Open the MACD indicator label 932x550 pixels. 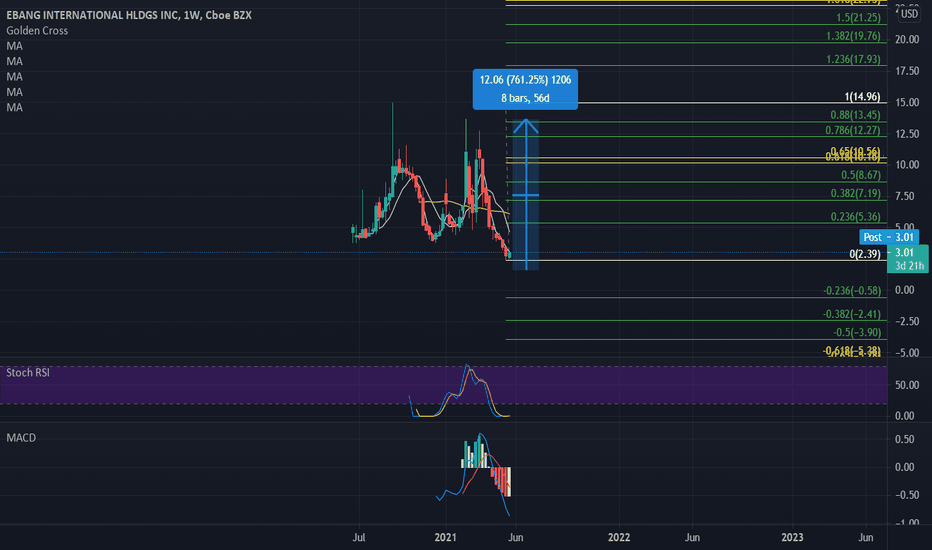pos(21,438)
